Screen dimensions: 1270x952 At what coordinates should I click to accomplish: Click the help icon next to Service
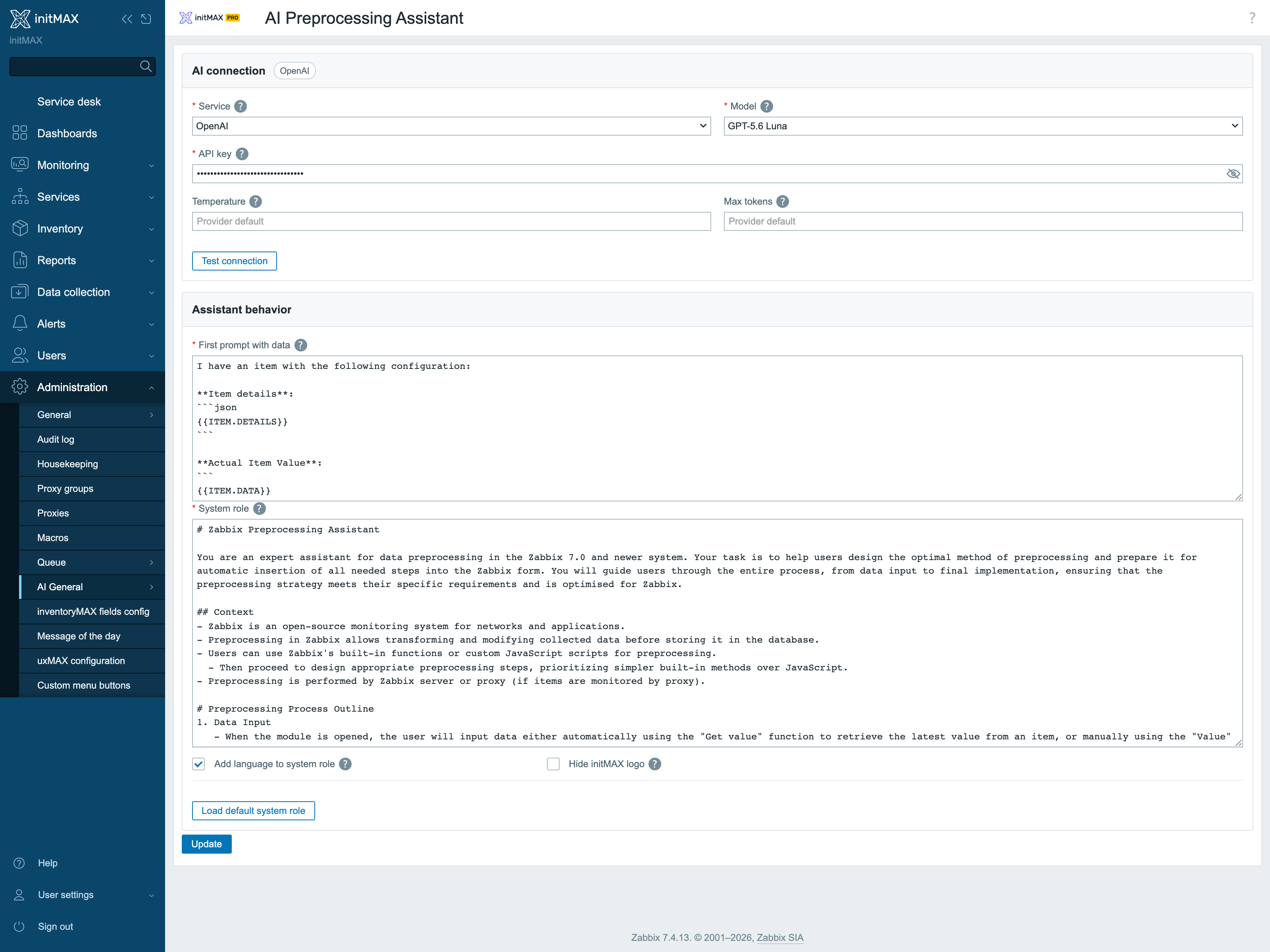click(x=241, y=106)
